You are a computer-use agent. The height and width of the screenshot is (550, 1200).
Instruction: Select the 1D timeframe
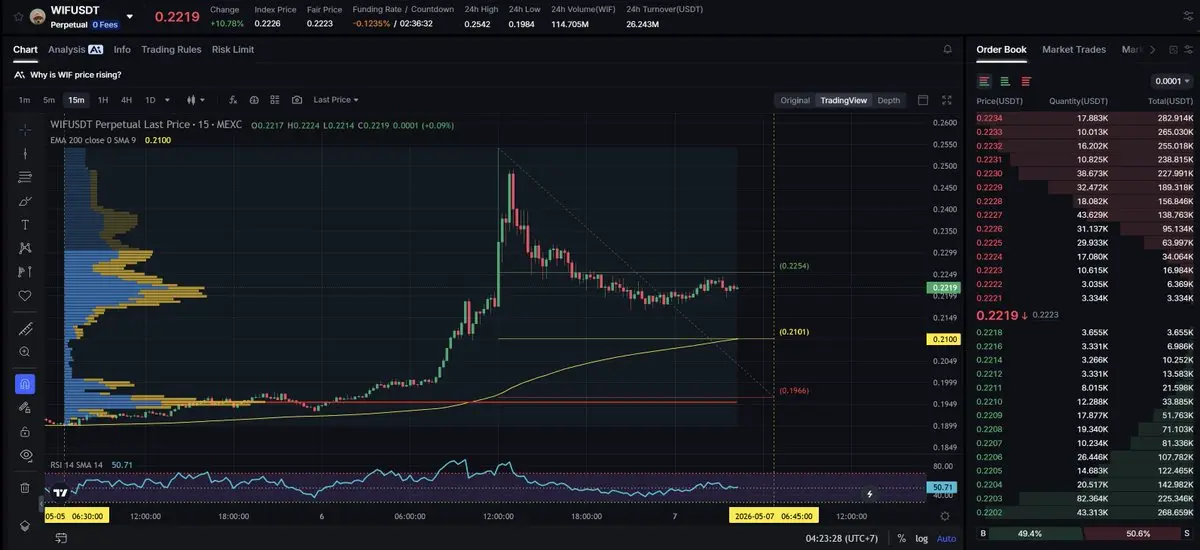coord(151,100)
